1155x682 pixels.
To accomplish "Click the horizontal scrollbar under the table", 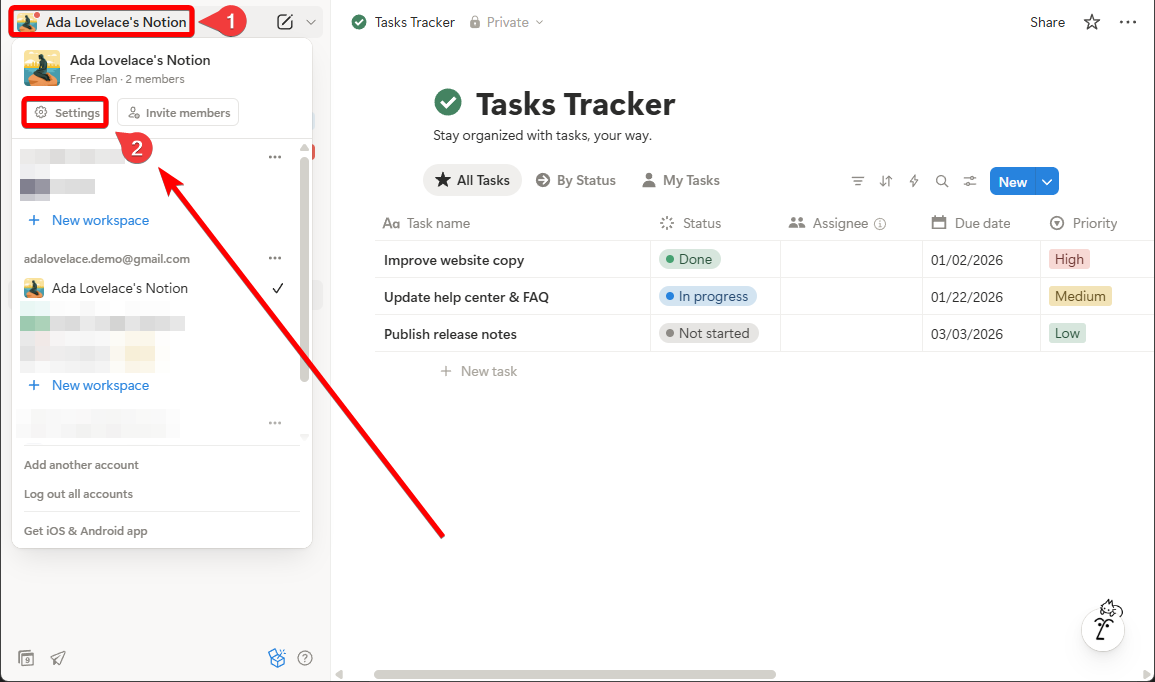I will tap(575, 674).
